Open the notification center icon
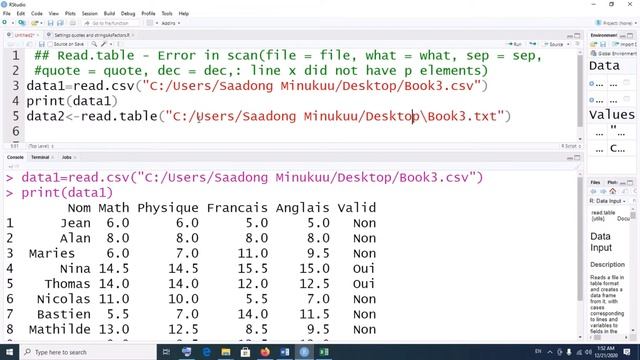Screen dimensions: 640x360 coord(627,352)
